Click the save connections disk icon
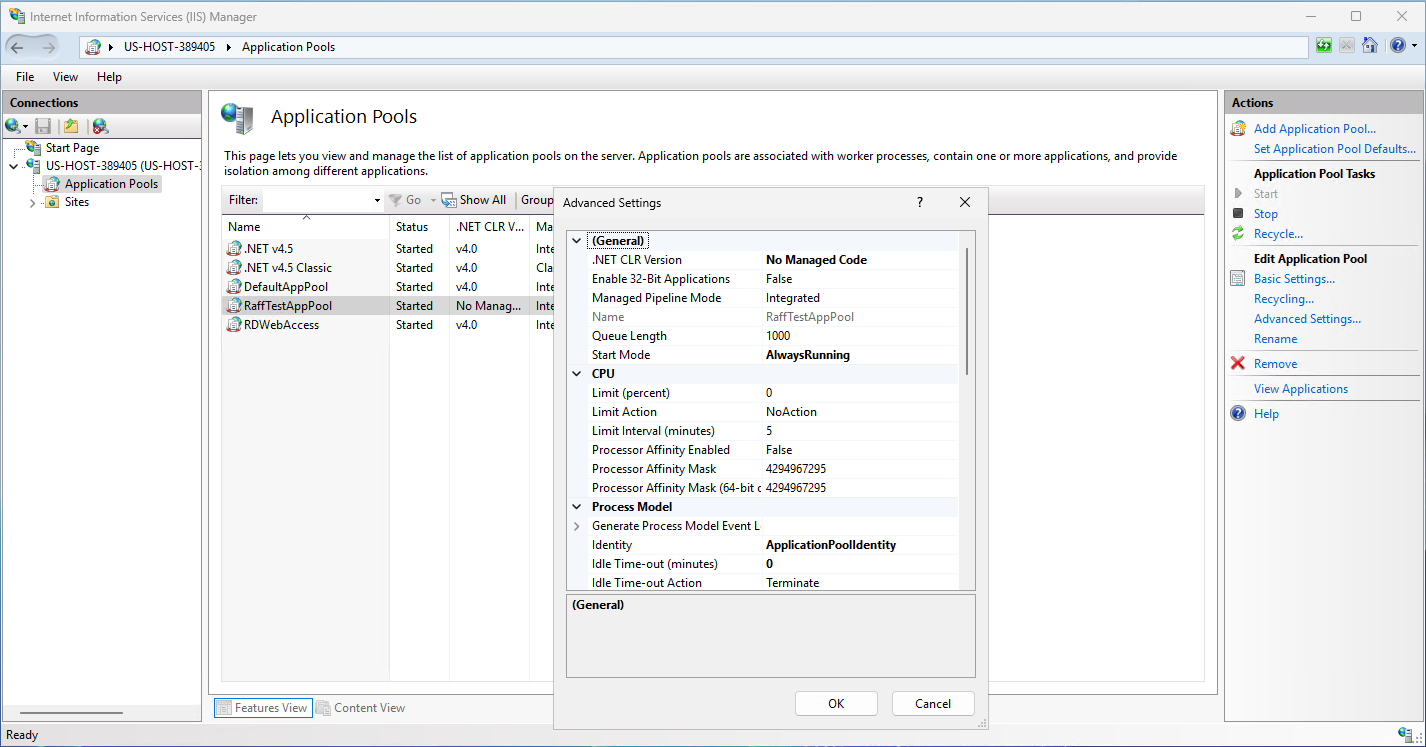The height and width of the screenshot is (747, 1426). [x=43, y=126]
